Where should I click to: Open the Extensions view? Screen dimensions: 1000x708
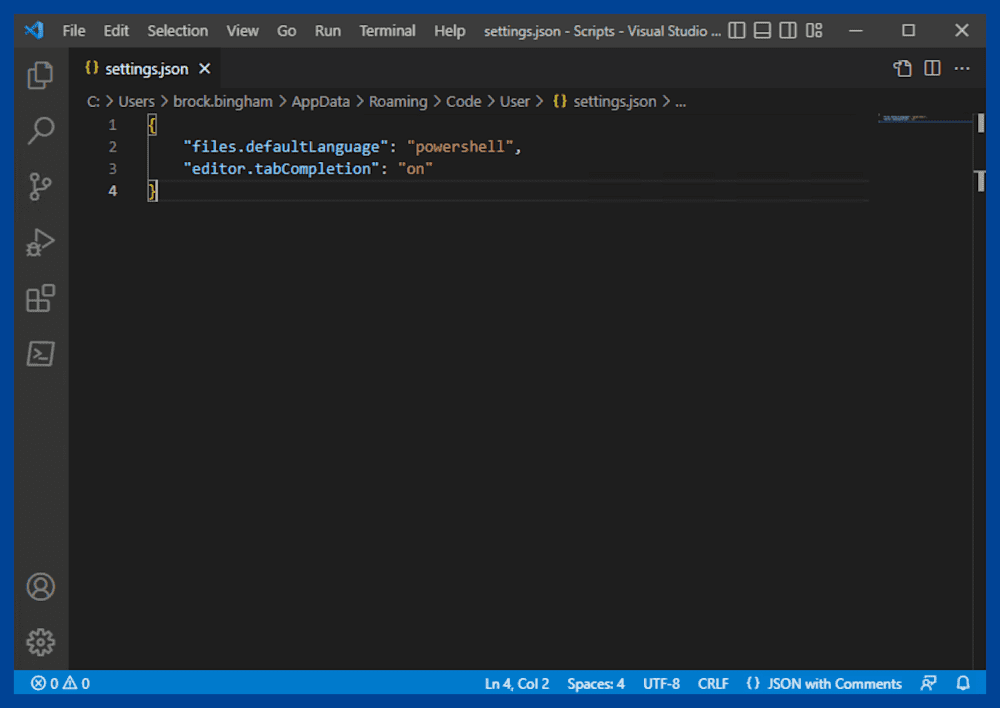[40, 298]
